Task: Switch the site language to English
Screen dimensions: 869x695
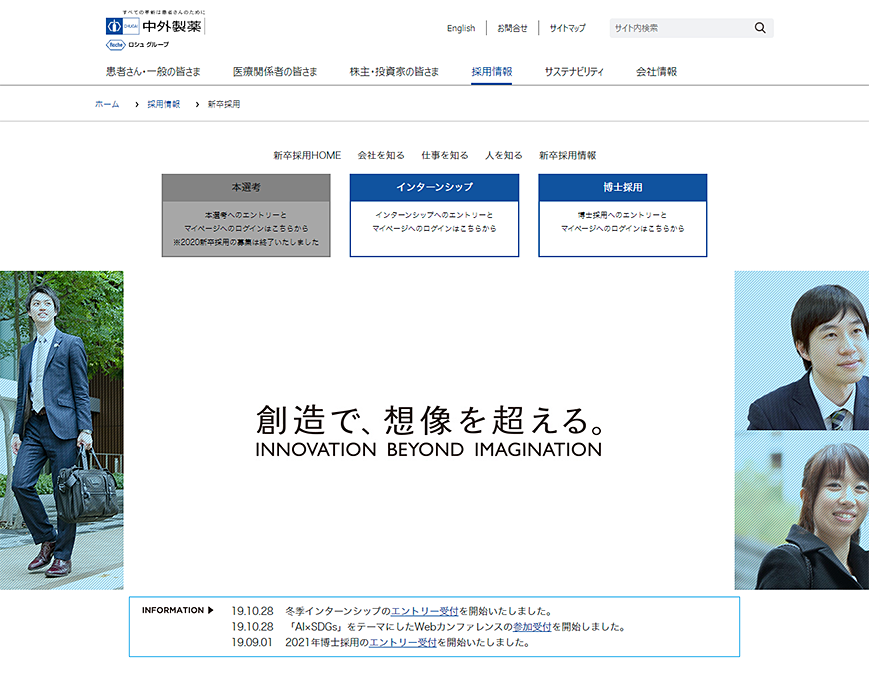Action: pyautogui.click(x=461, y=27)
